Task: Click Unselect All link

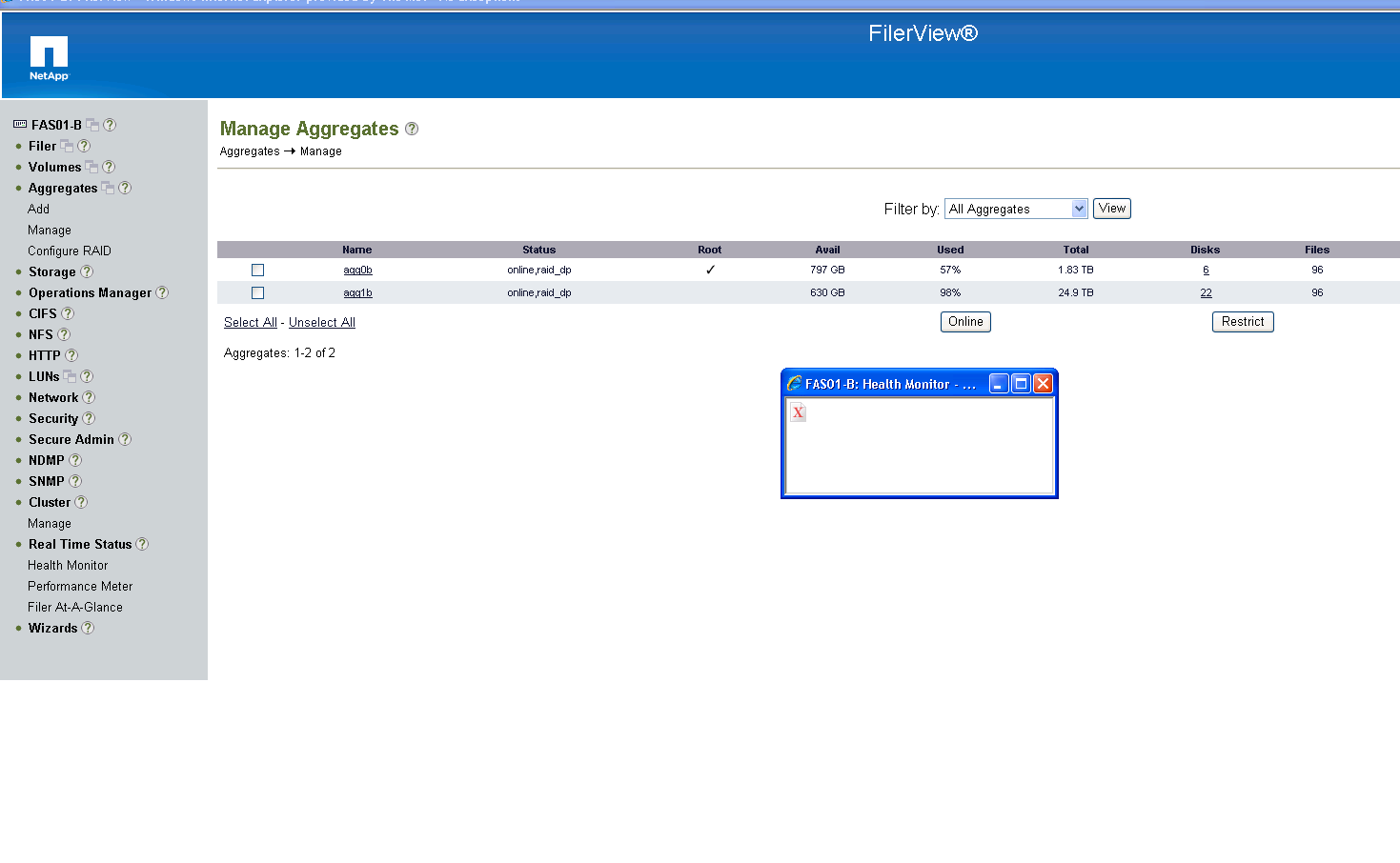Action: [x=322, y=322]
